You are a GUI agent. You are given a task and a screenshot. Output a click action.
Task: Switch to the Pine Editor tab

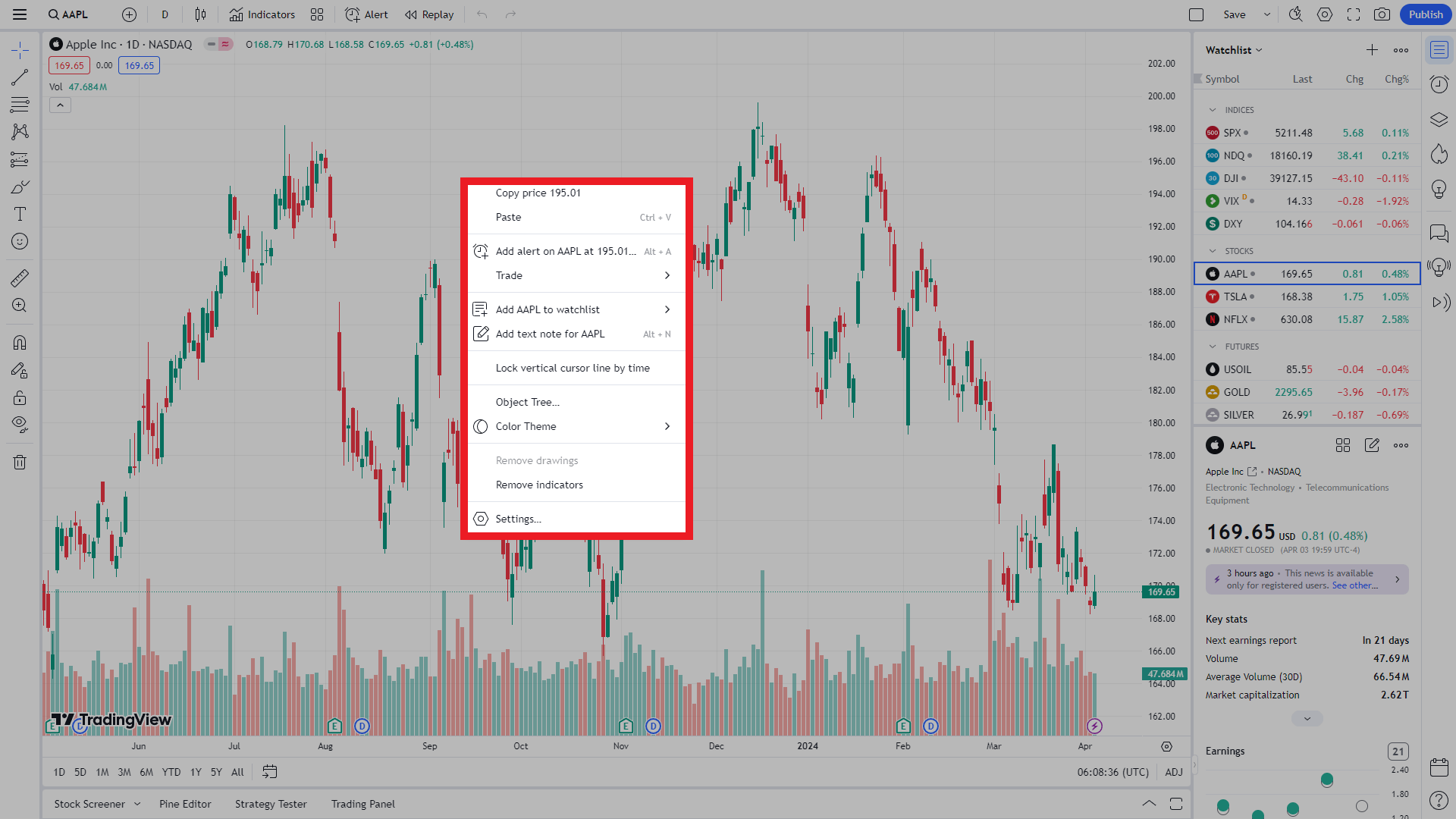click(x=185, y=804)
